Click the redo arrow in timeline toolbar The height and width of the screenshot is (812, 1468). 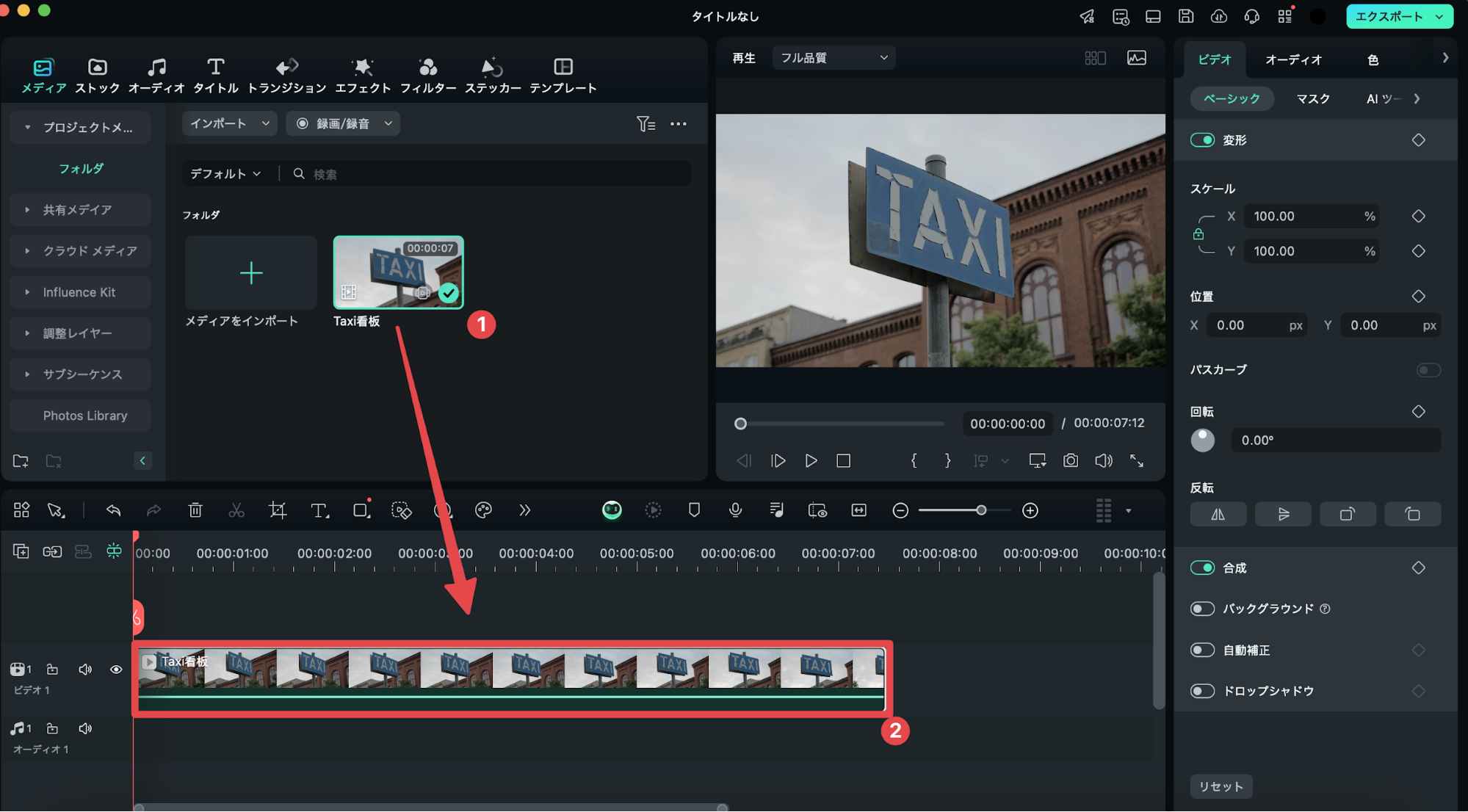click(x=153, y=510)
